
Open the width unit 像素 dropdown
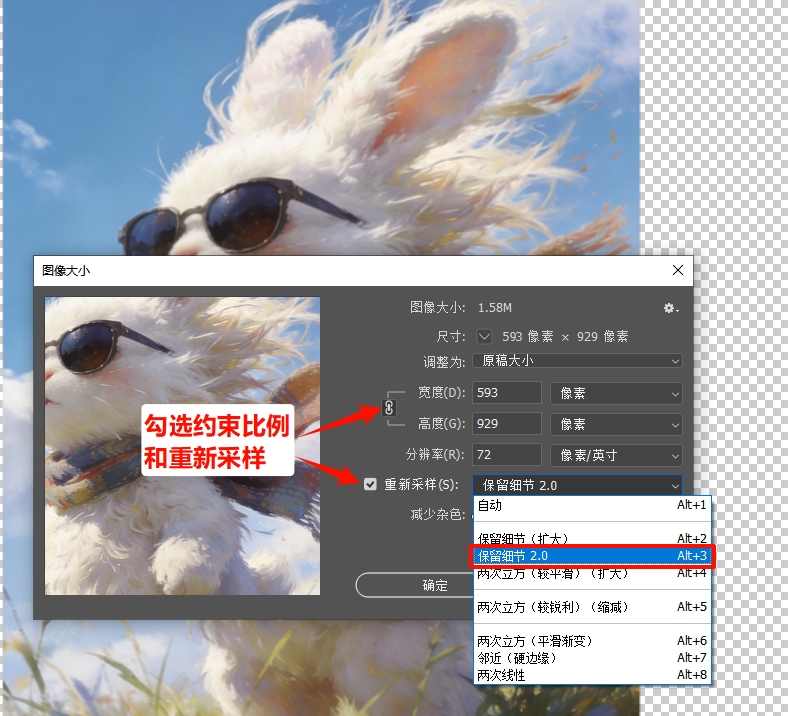(616, 393)
